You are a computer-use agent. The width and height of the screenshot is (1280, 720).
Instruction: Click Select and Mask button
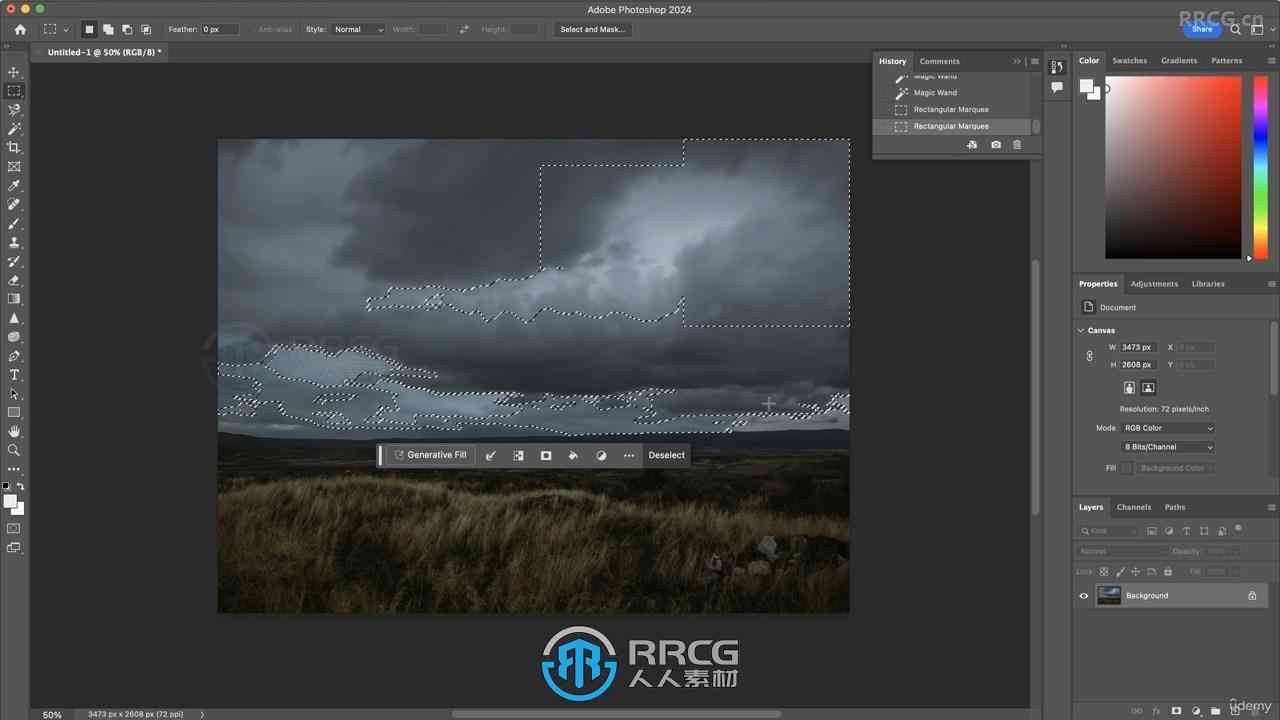pyautogui.click(x=592, y=30)
